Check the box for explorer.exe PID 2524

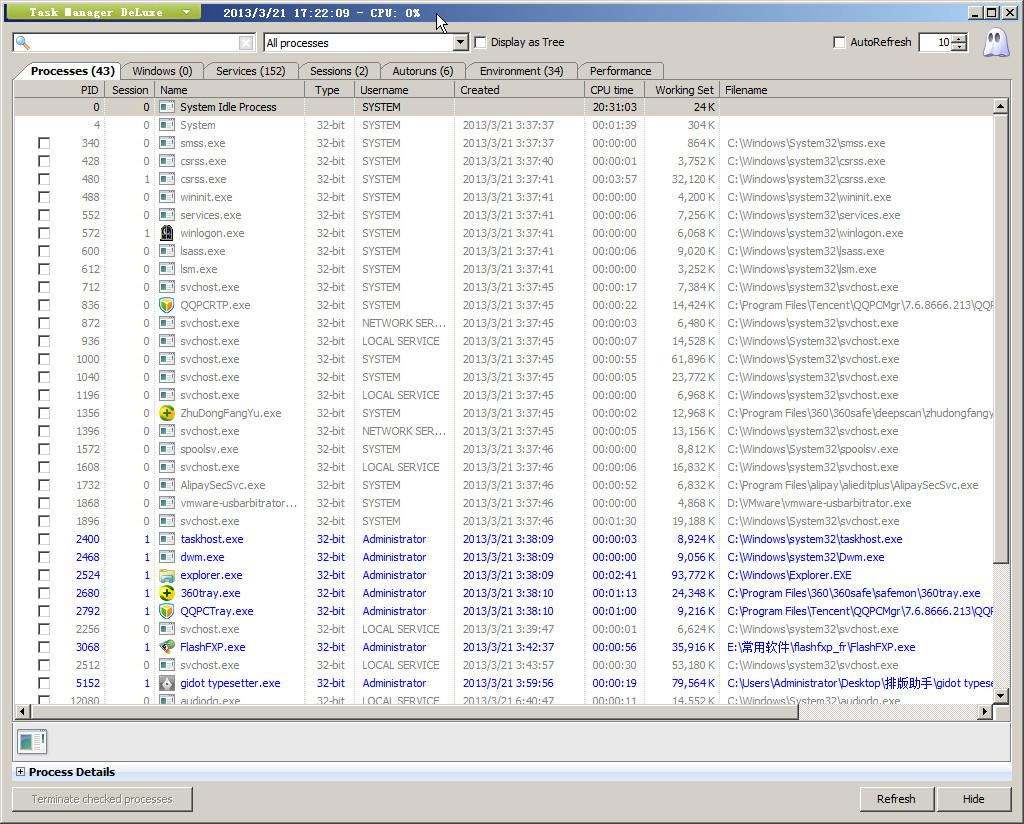pyautogui.click(x=44, y=575)
